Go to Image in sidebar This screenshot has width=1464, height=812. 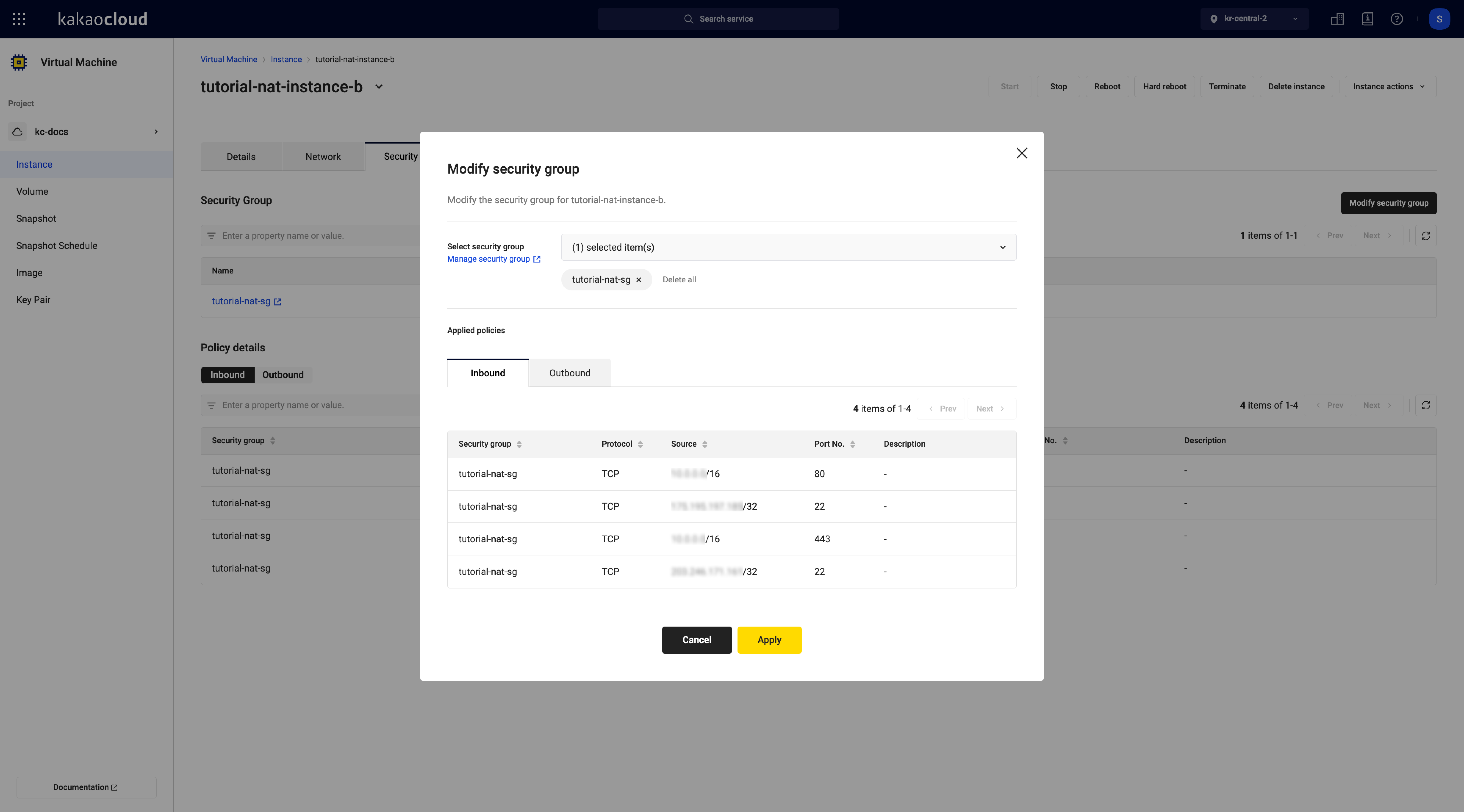86,273
